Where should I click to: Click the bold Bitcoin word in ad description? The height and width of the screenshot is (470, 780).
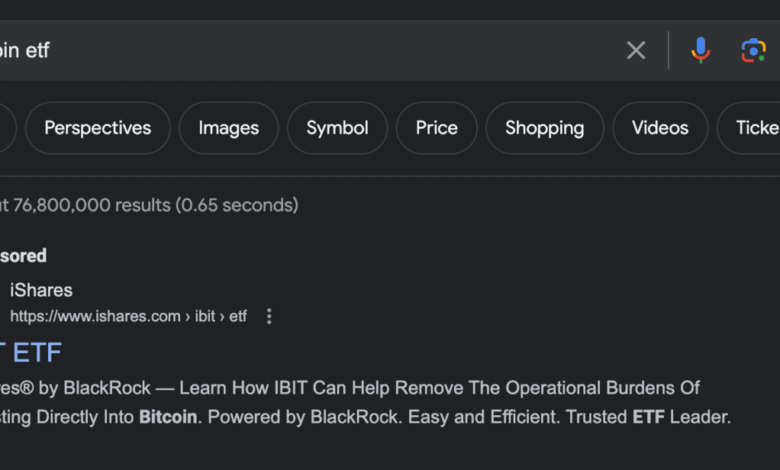[168, 417]
